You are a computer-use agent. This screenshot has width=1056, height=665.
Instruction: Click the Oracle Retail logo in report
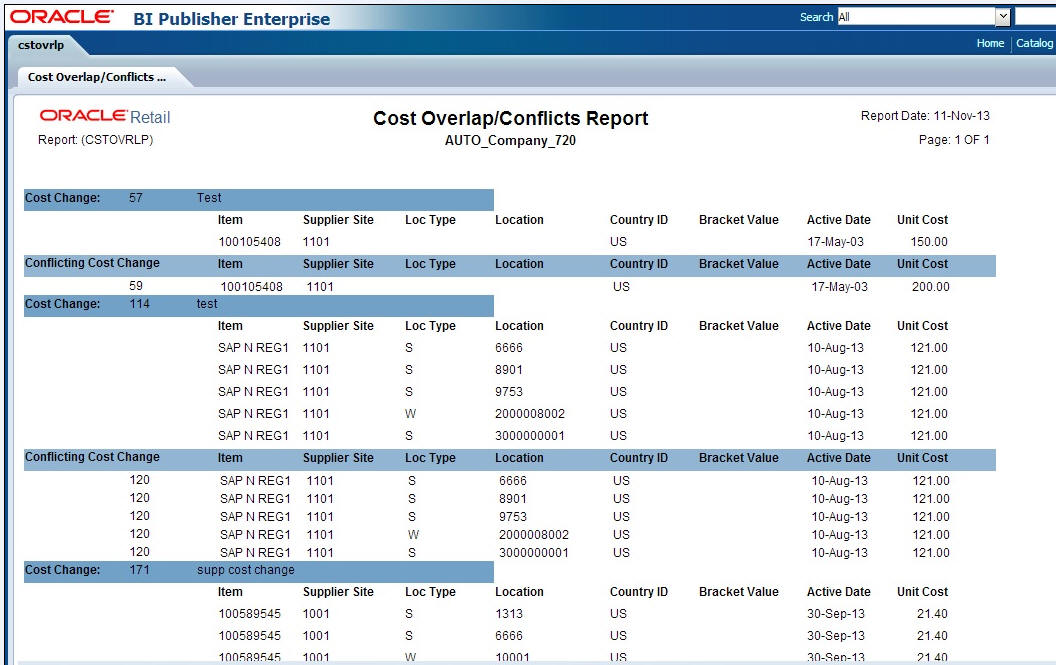[x=105, y=117]
